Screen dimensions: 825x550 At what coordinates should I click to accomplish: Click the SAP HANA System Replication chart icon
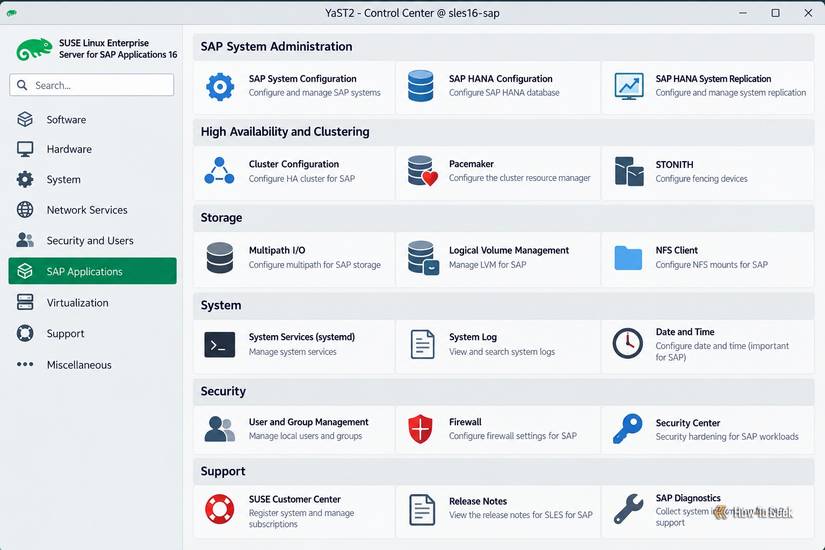(x=629, y=86)
